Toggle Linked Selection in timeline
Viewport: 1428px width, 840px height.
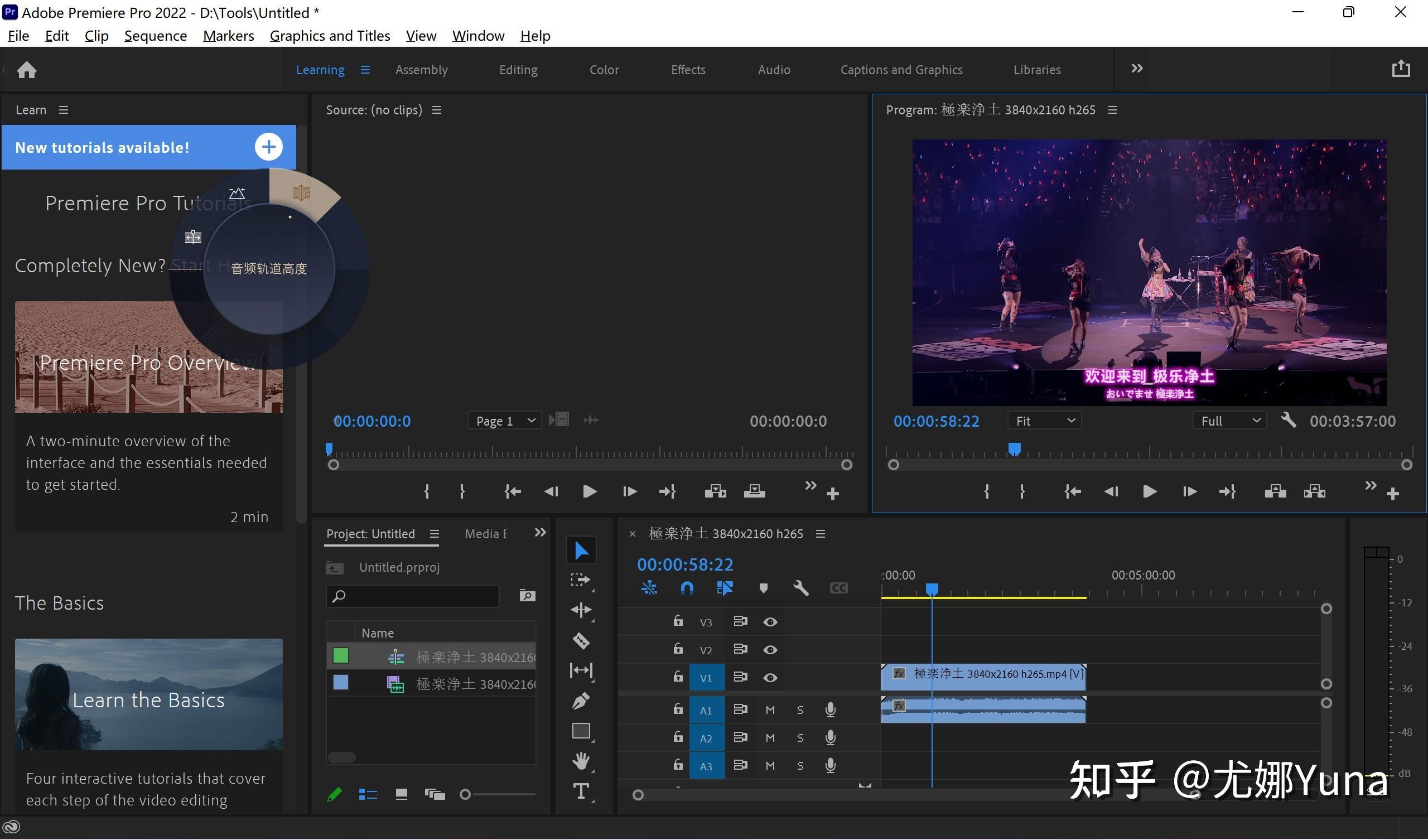[725, 588]
